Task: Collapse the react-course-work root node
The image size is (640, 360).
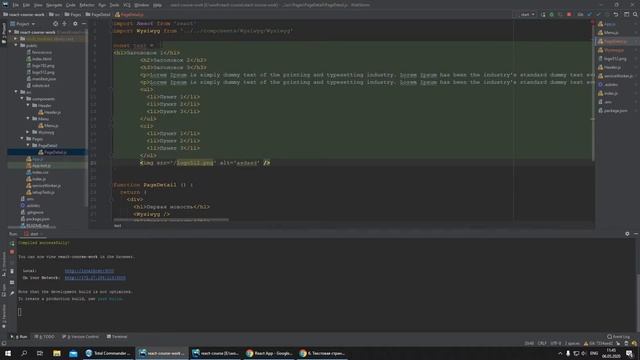Action: click(x=11, y=32)
